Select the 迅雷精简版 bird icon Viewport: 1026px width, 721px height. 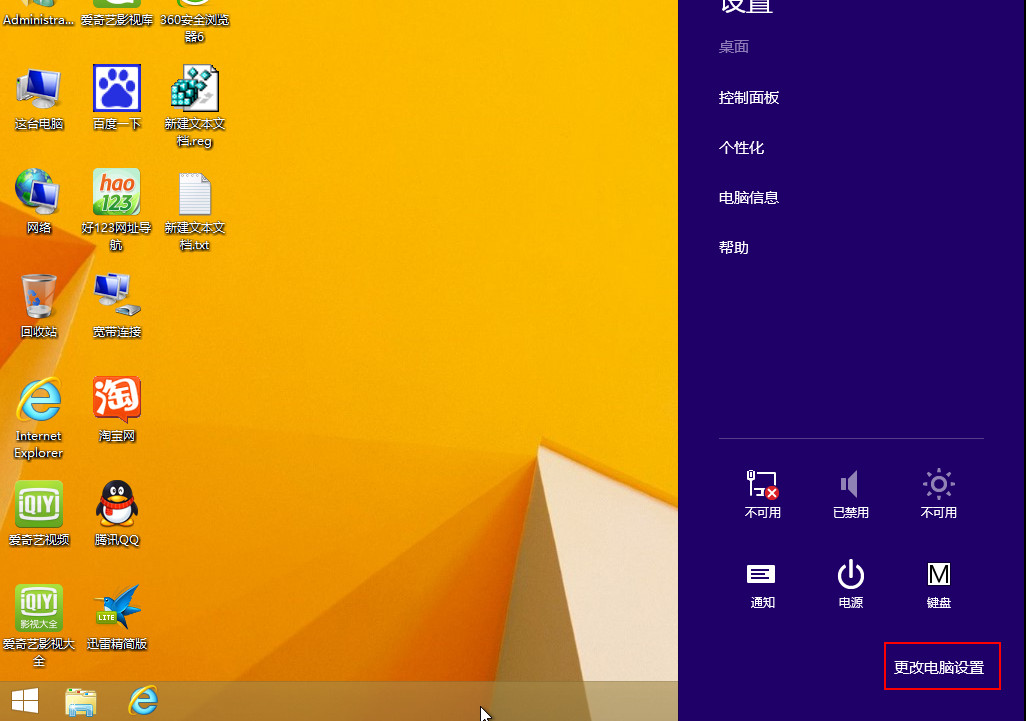click(117, 618)
